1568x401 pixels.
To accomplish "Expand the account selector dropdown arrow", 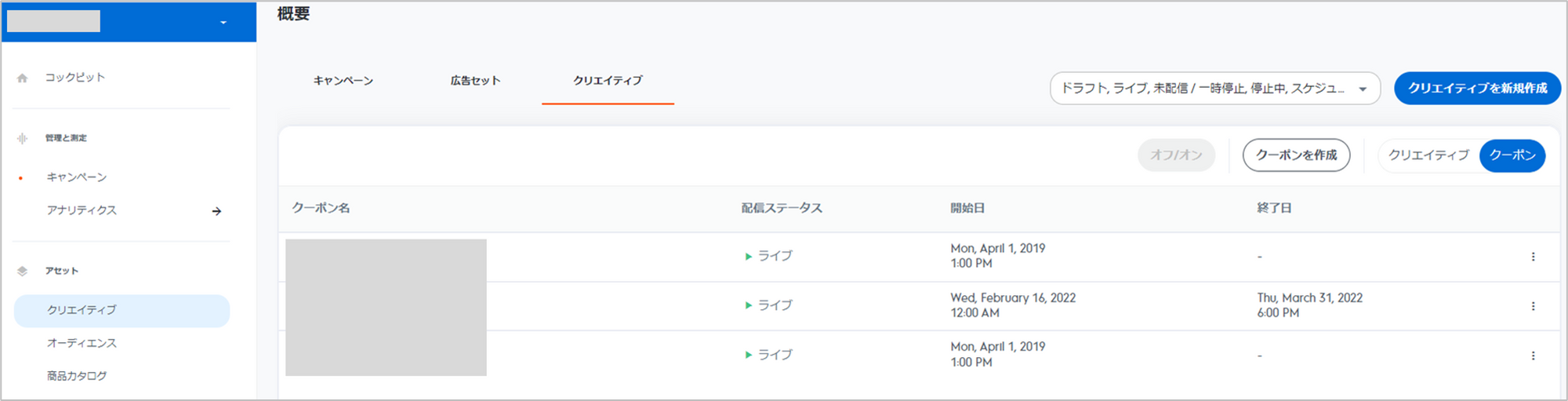I will coord(223,23).
